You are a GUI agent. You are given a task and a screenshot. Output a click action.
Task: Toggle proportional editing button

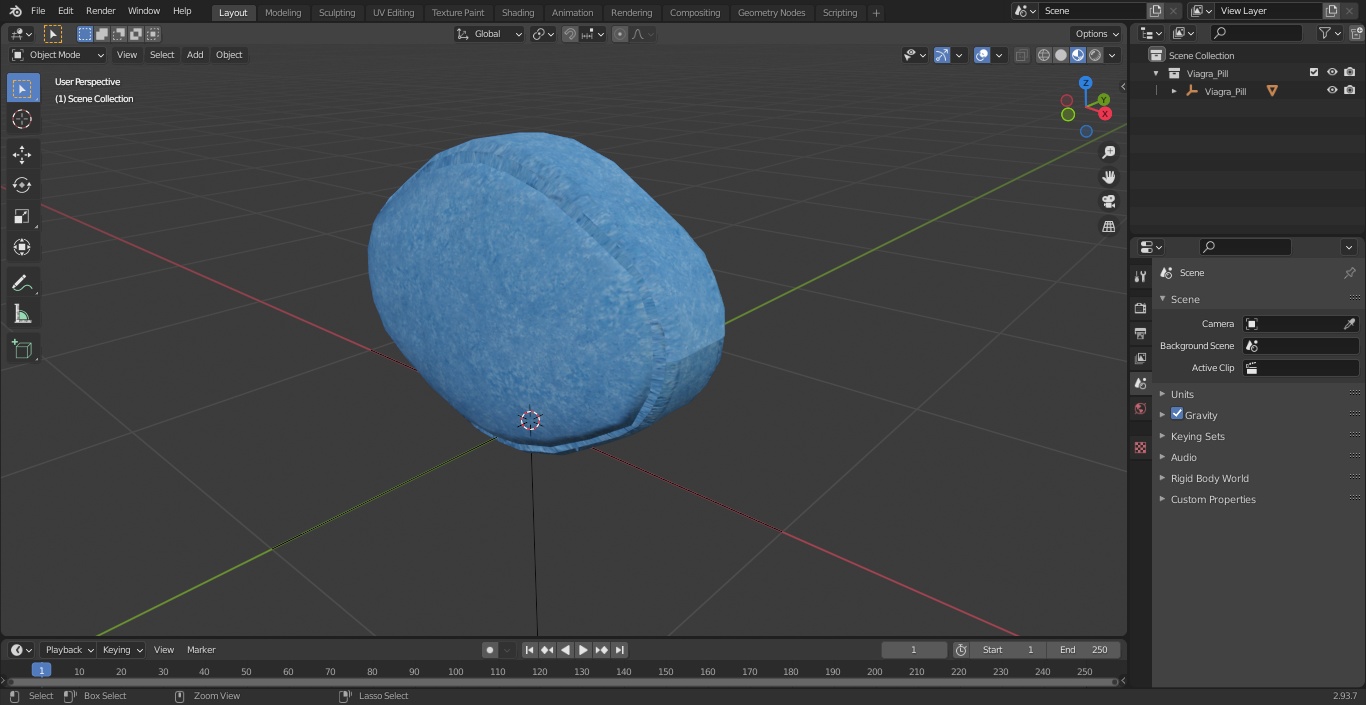[620, 34]
